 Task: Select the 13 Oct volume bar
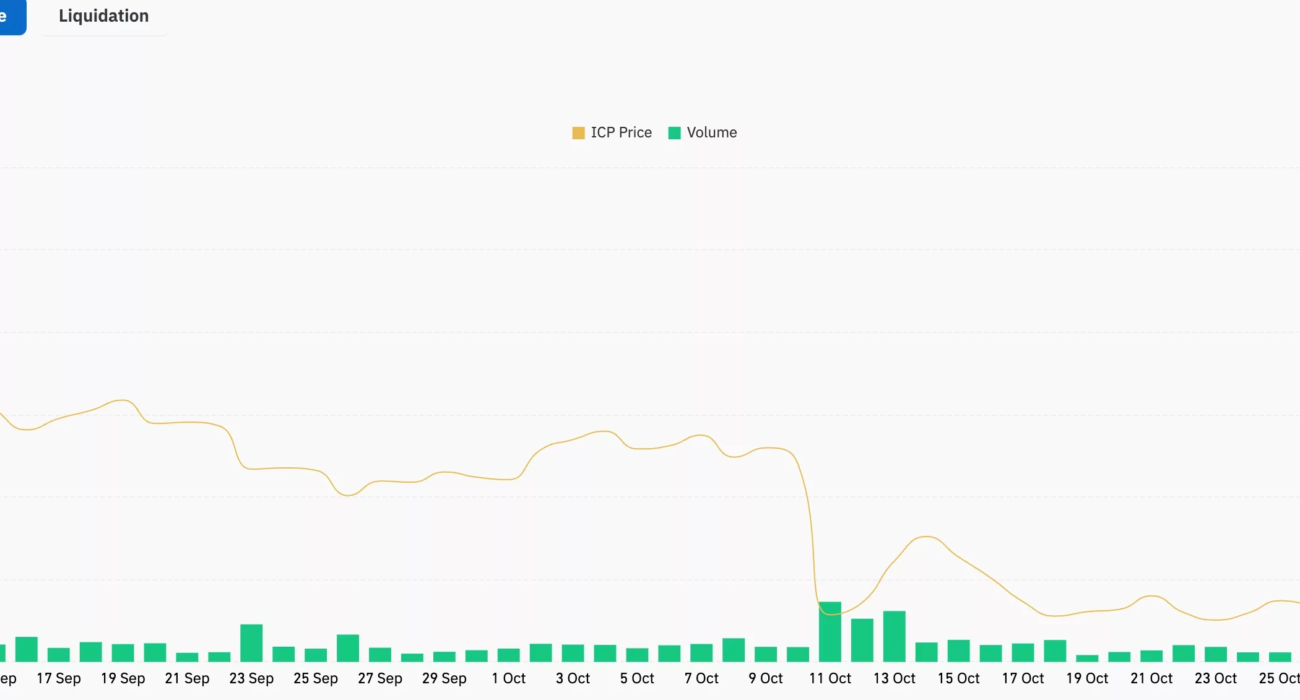[x=894, y=637]
